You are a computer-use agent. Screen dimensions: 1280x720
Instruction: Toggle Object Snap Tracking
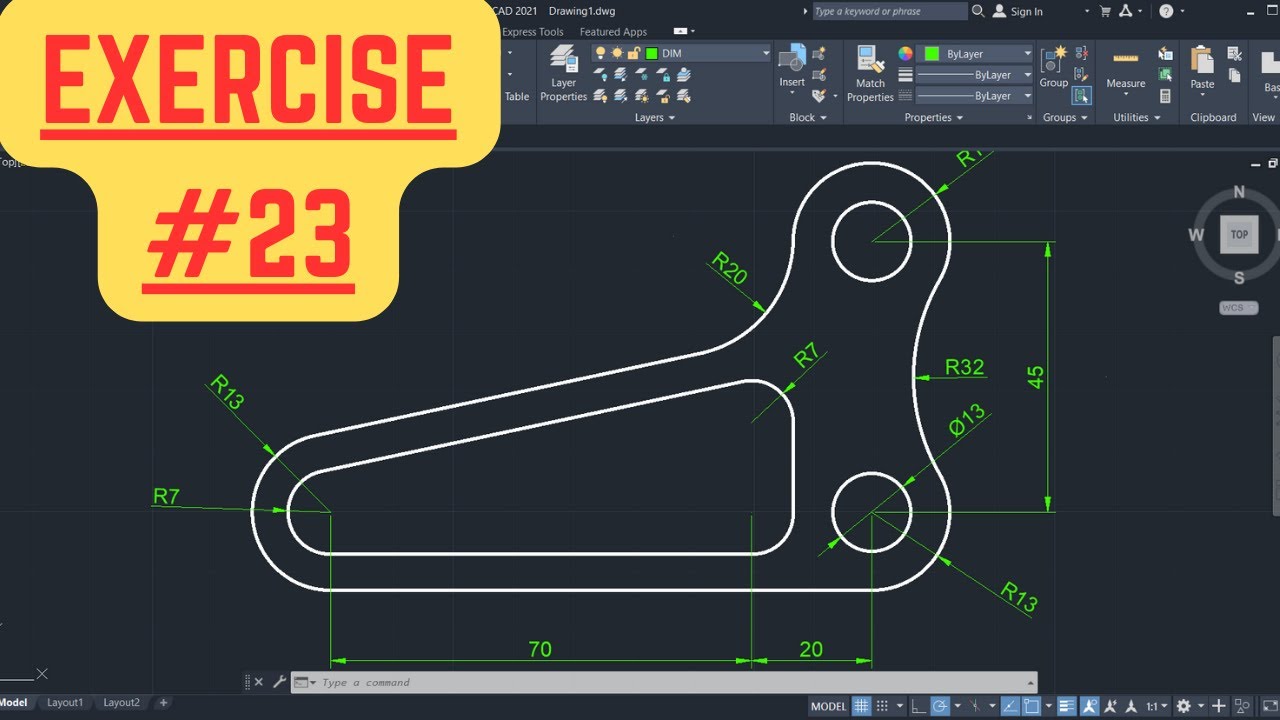click(1010, 706)
